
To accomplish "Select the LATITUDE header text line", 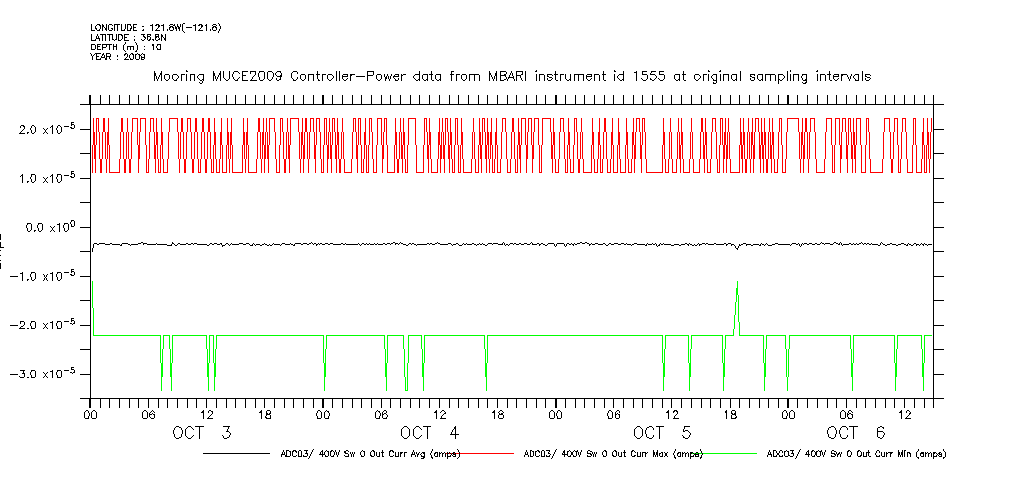I will 128,37.
